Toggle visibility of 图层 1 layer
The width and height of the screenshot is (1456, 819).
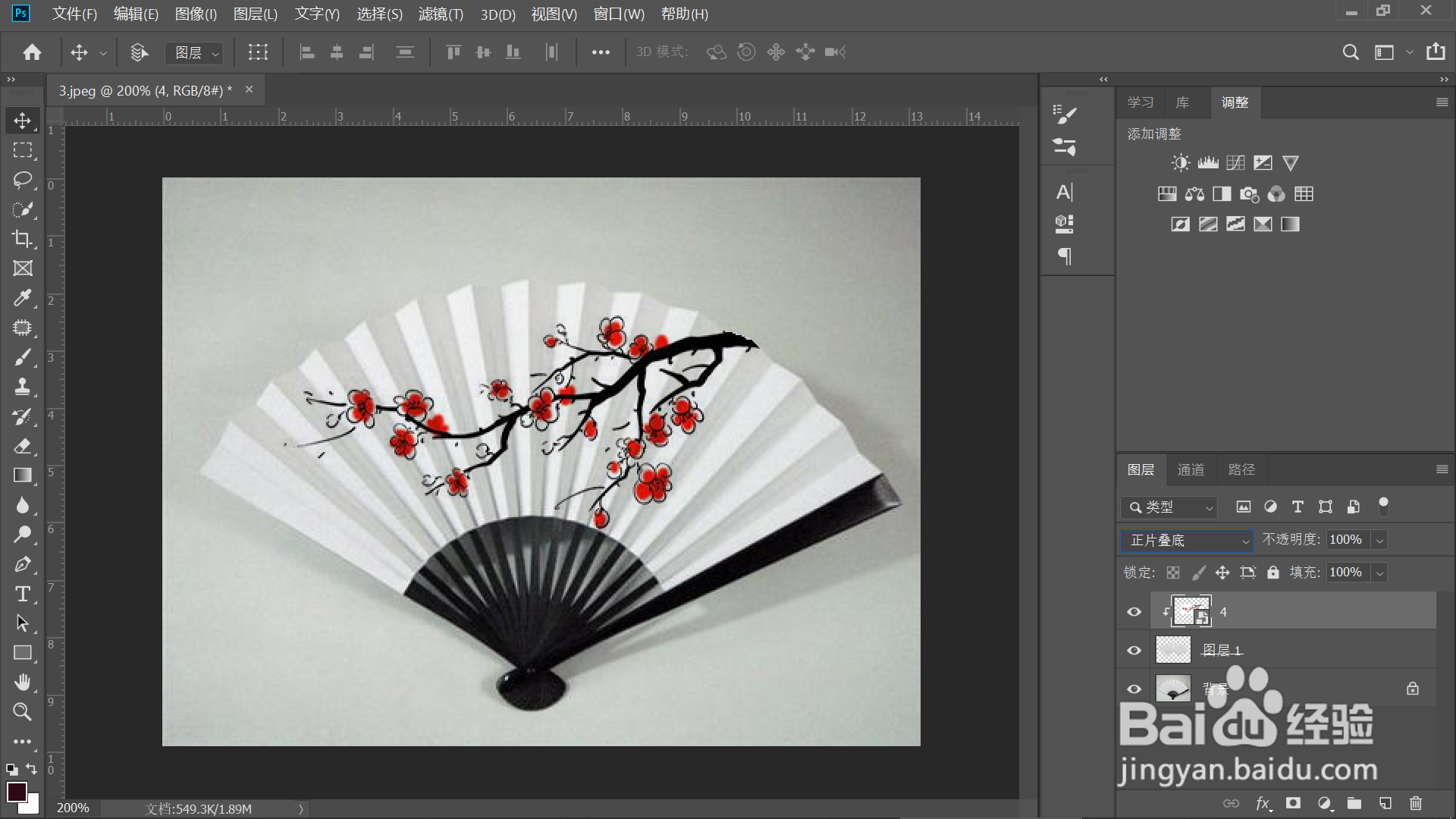tap(1134, 651)
